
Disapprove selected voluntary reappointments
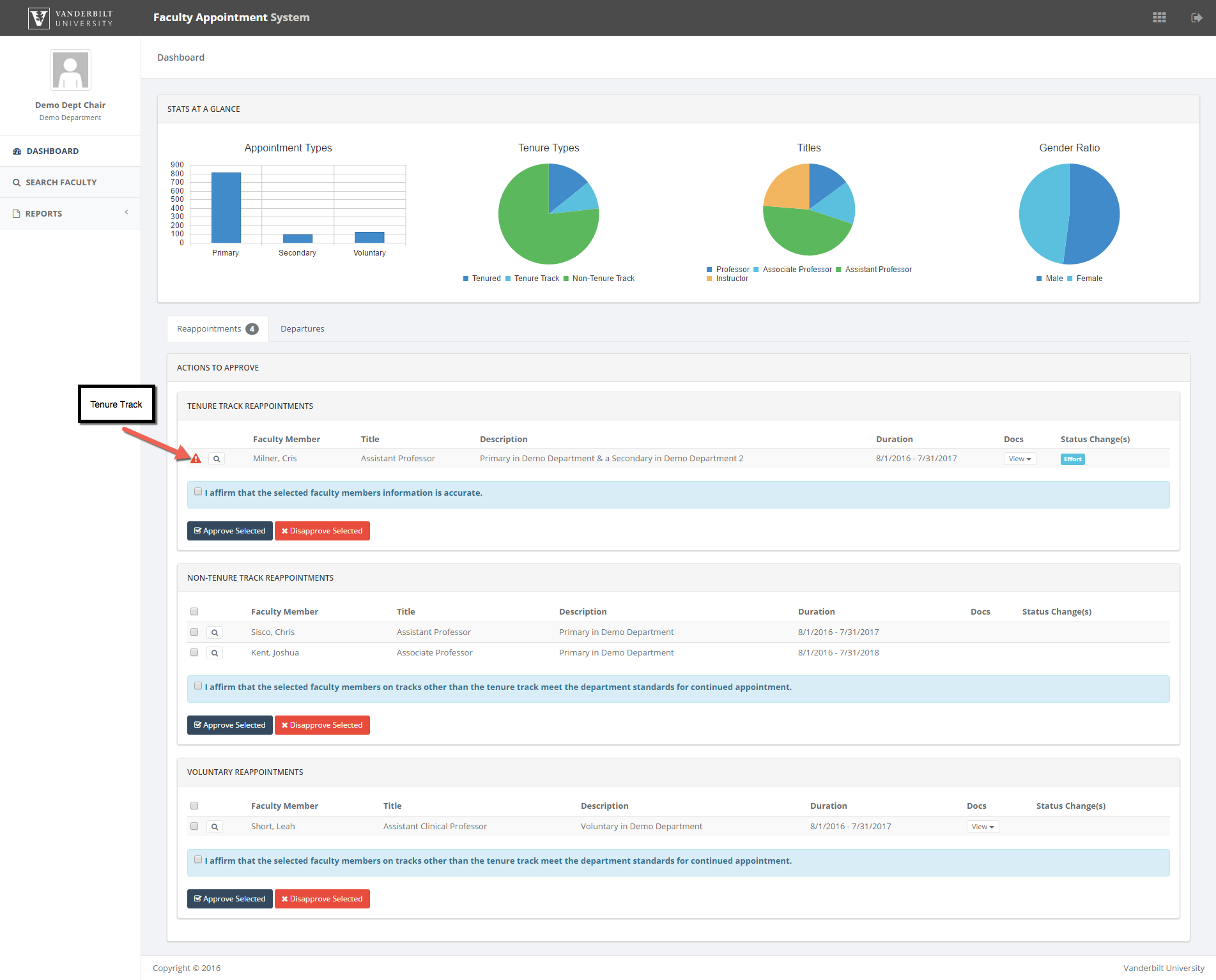[x=322, y=899]
